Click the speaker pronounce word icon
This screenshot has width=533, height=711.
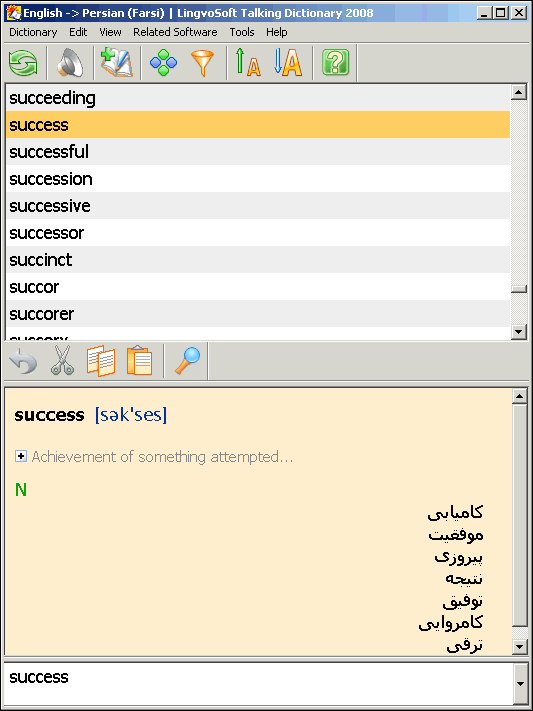coord(70,63)
